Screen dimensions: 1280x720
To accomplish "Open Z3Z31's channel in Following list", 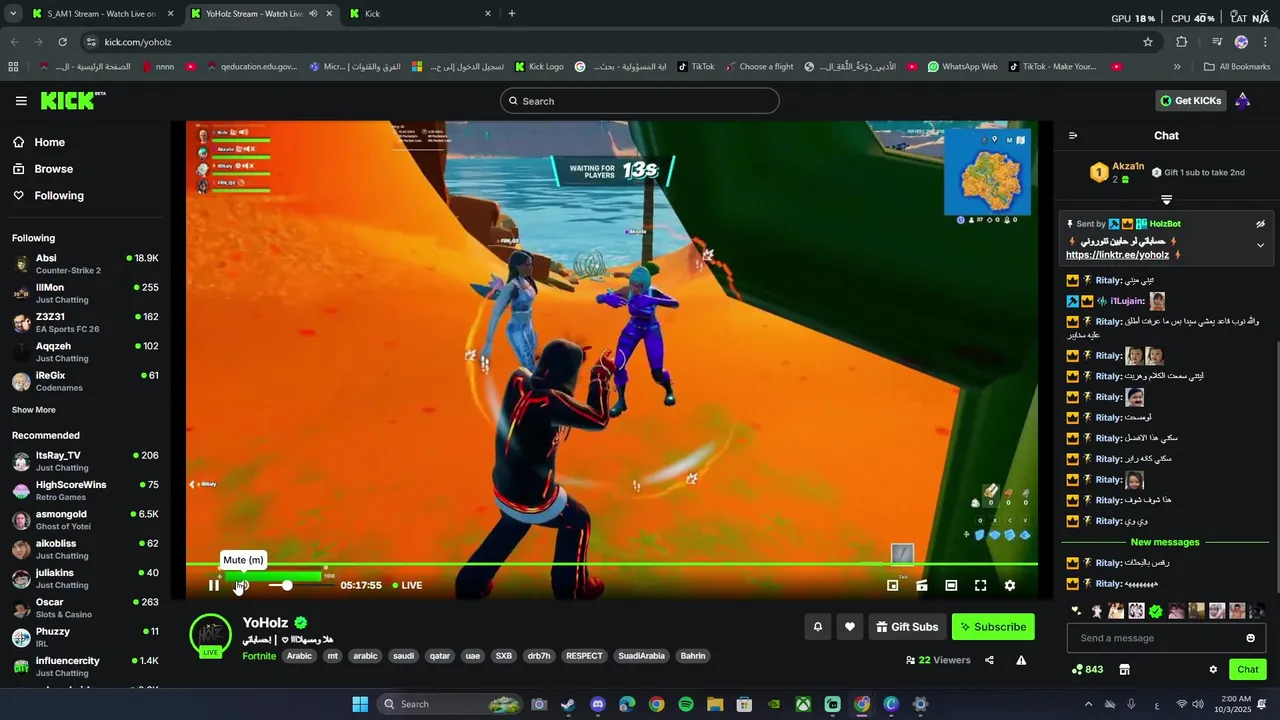I will tap(85, 323).
